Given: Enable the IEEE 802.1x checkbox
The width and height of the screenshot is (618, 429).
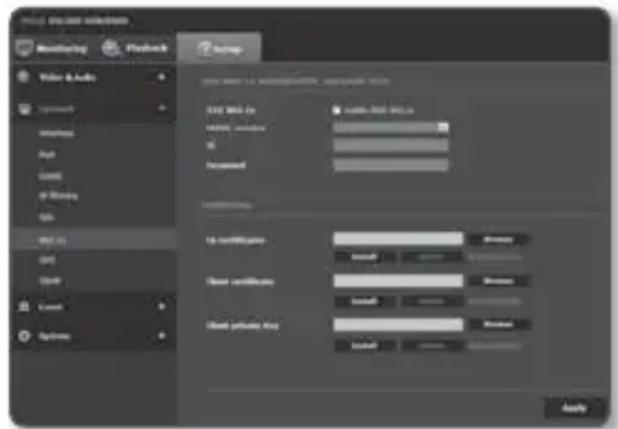Looking at the screenshot, I should [336, 110].
